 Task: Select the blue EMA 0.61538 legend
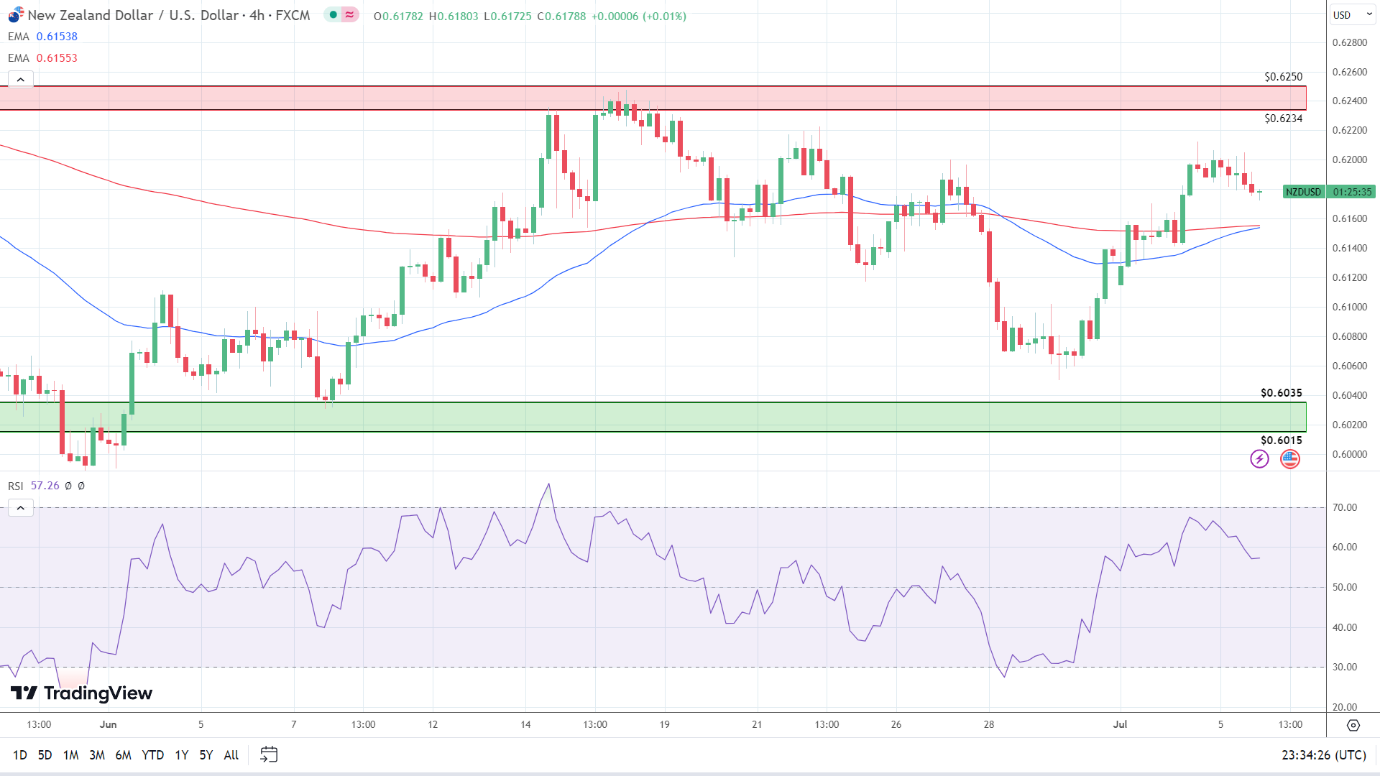coord(42,36)
